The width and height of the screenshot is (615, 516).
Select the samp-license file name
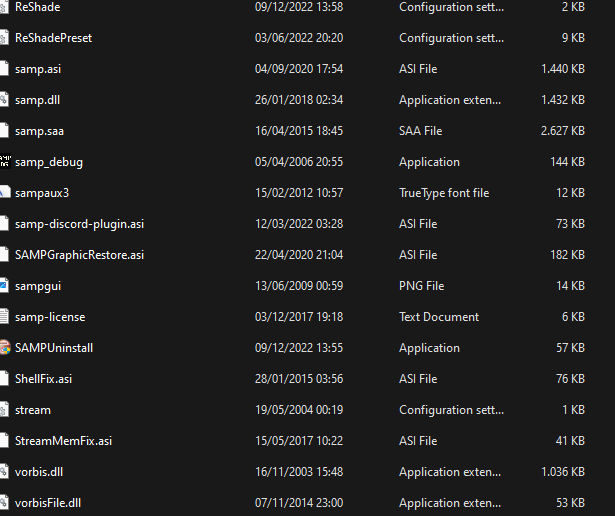tap(50, 317)
